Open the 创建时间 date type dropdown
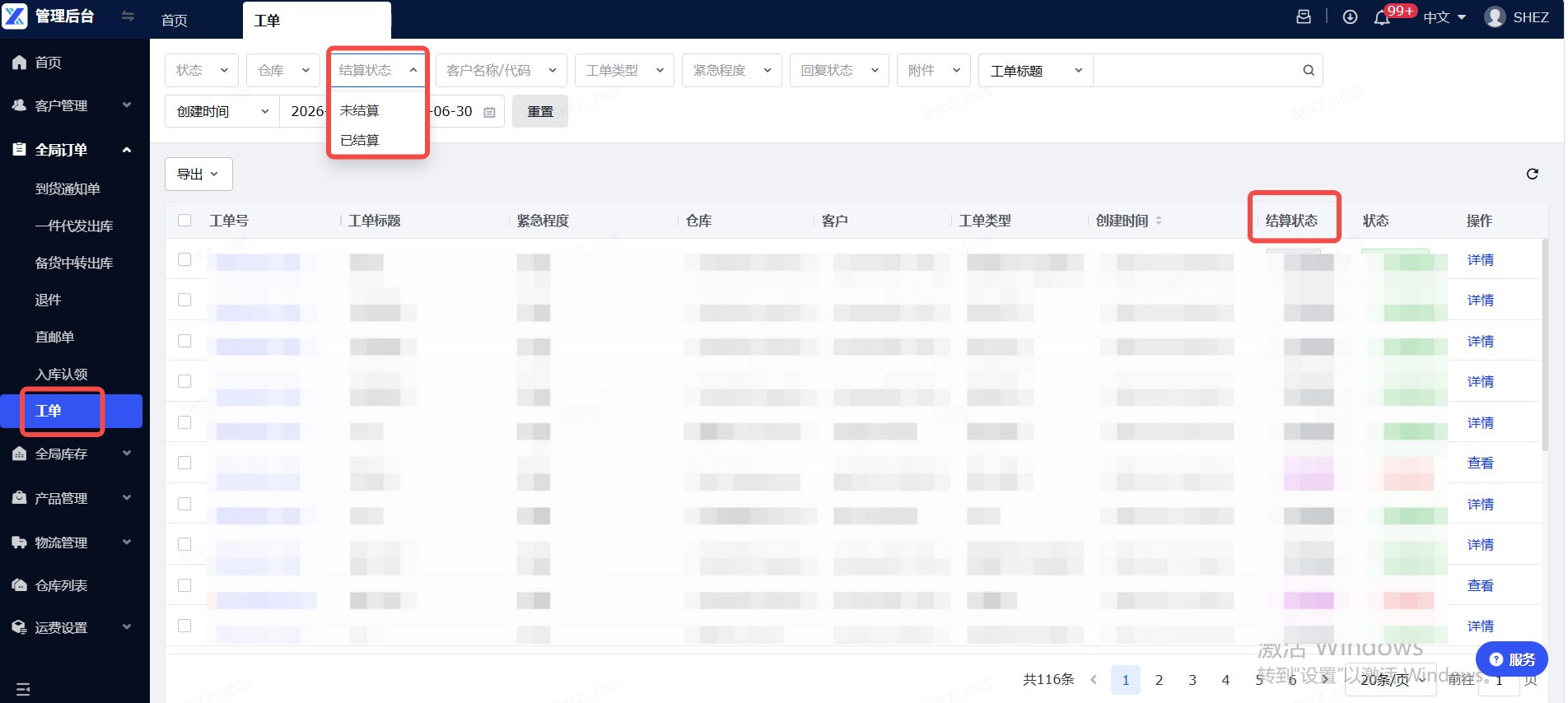The height and width of the screenshot is (703, 1568). pyautogui.click(x=222, y=111)
